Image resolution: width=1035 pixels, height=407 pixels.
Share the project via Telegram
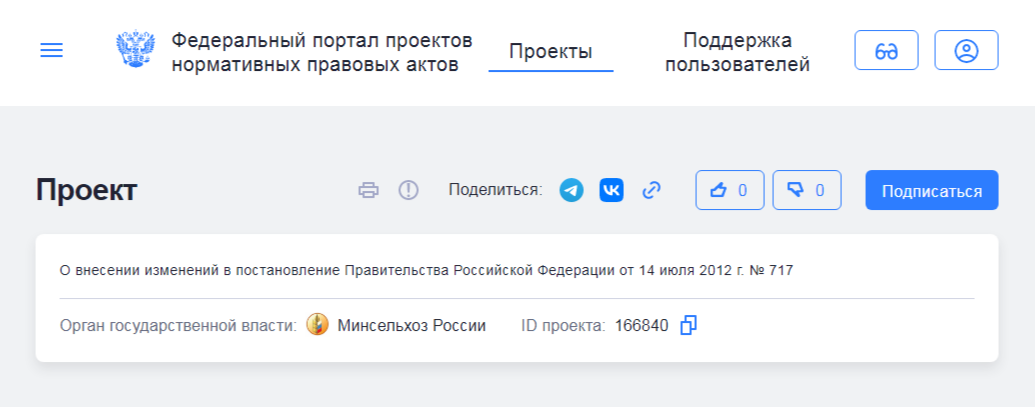coord(571,190)
